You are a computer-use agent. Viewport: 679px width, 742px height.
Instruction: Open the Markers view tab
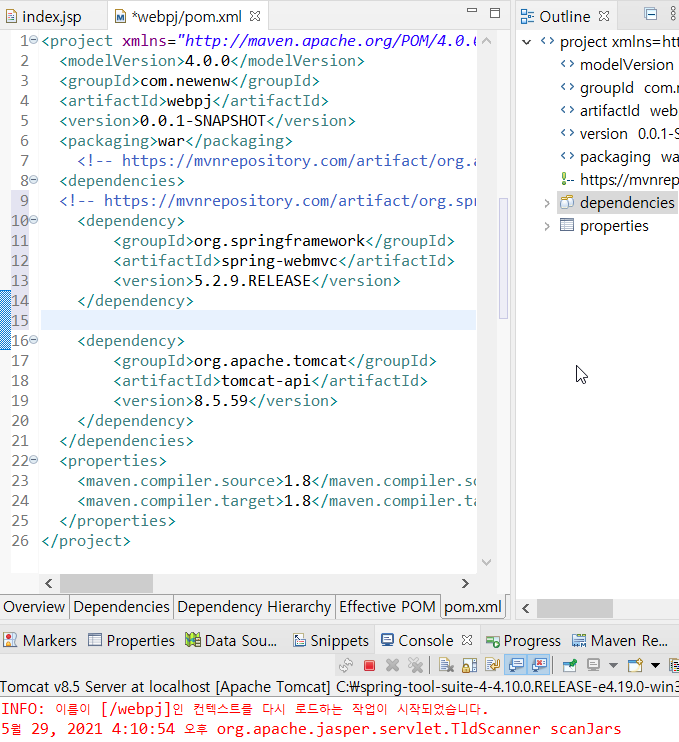point(40,641)
